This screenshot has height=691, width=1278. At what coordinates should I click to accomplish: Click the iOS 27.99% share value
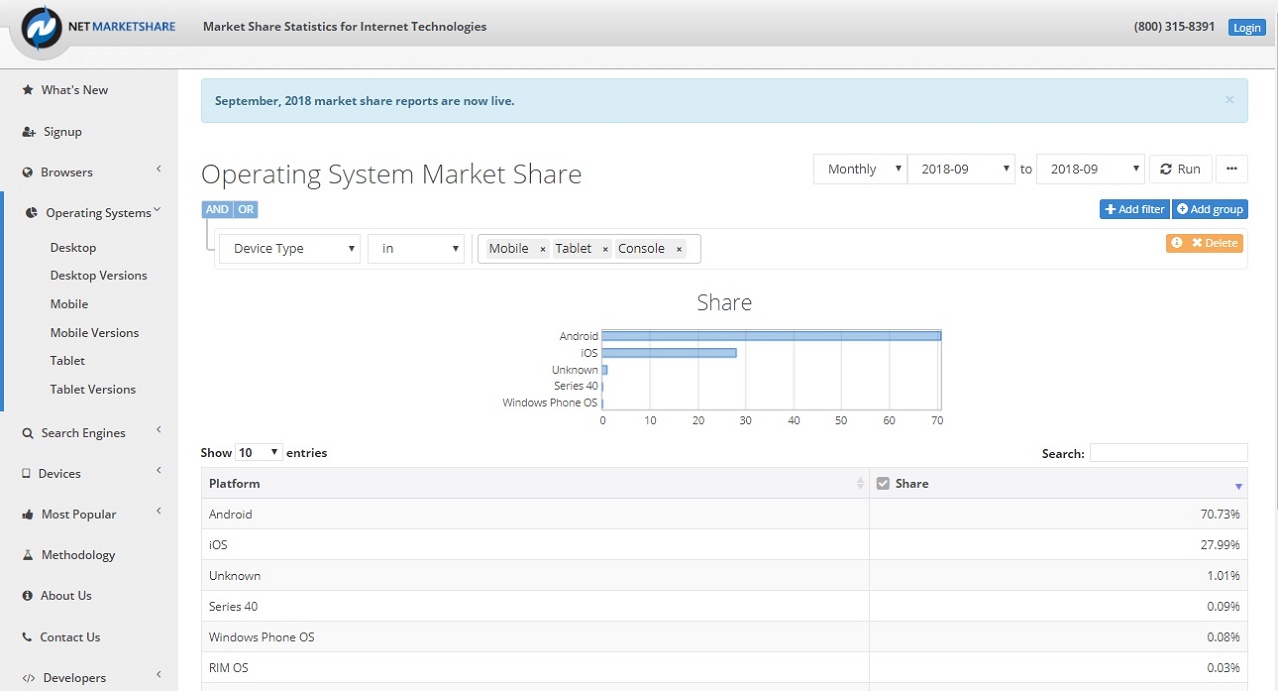1222,546
